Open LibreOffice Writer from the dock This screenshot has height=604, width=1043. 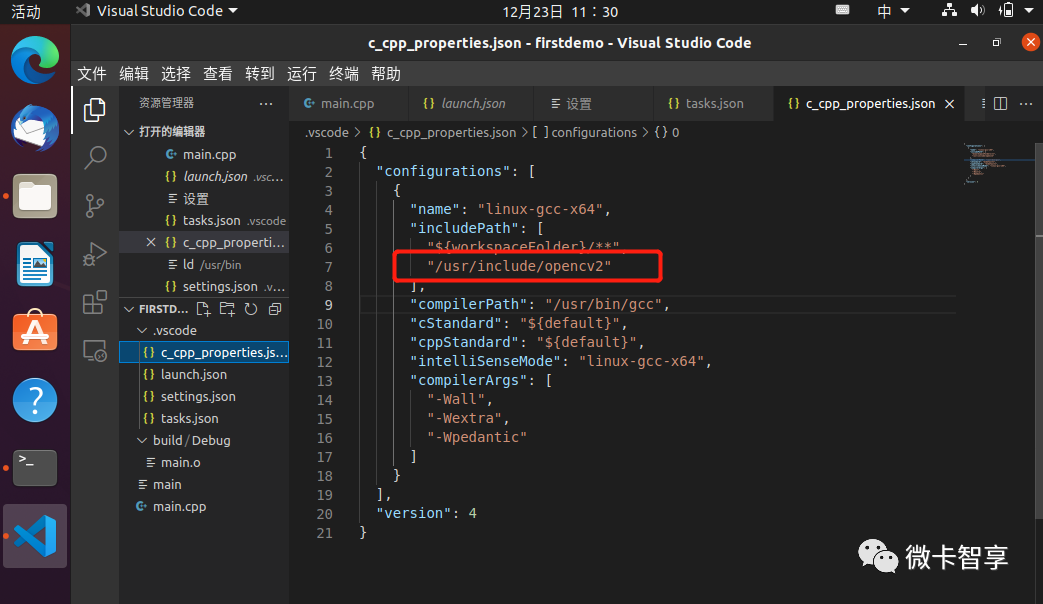coord(35,264)
